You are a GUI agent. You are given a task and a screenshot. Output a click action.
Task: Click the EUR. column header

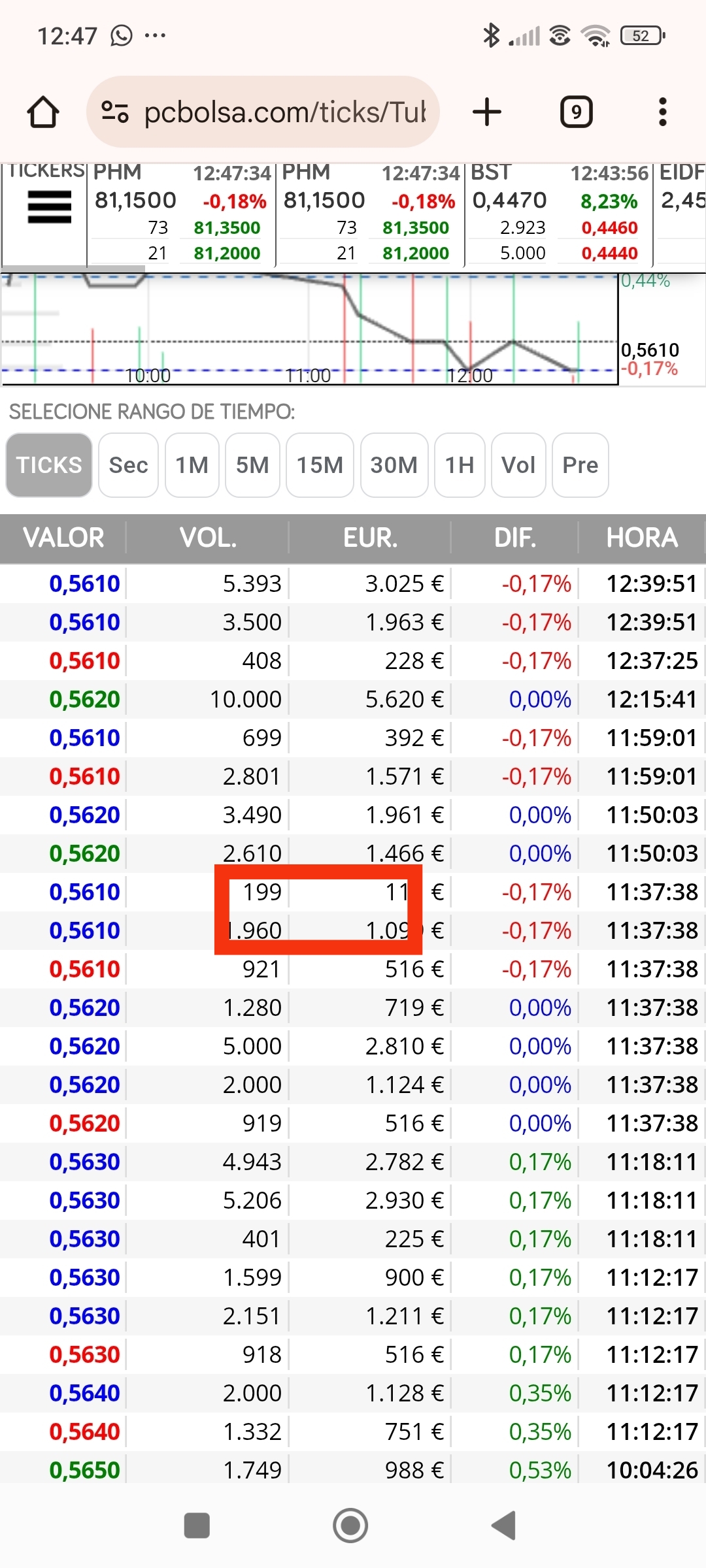pyautogui.click(x=370, y=538)
